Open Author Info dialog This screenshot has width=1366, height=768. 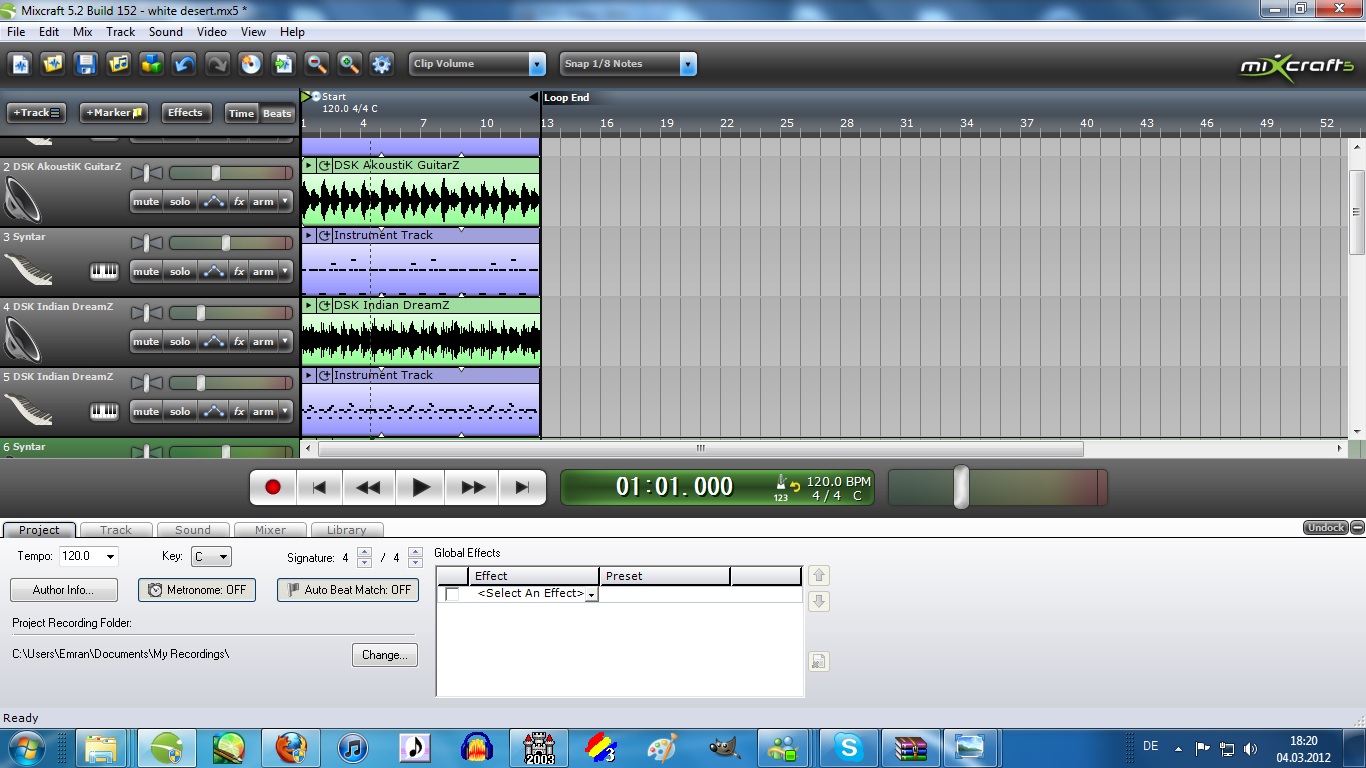[64, 590]
